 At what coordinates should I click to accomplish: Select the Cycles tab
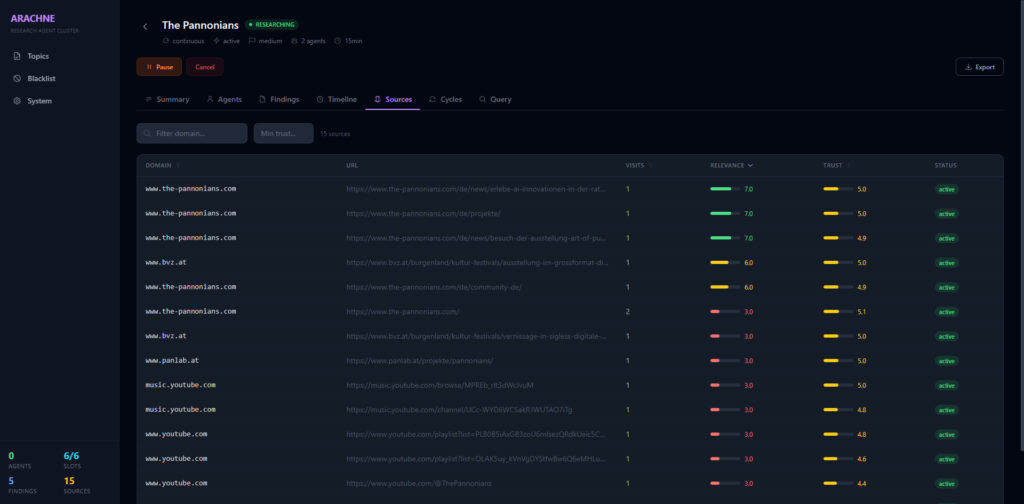click(445, 99)
